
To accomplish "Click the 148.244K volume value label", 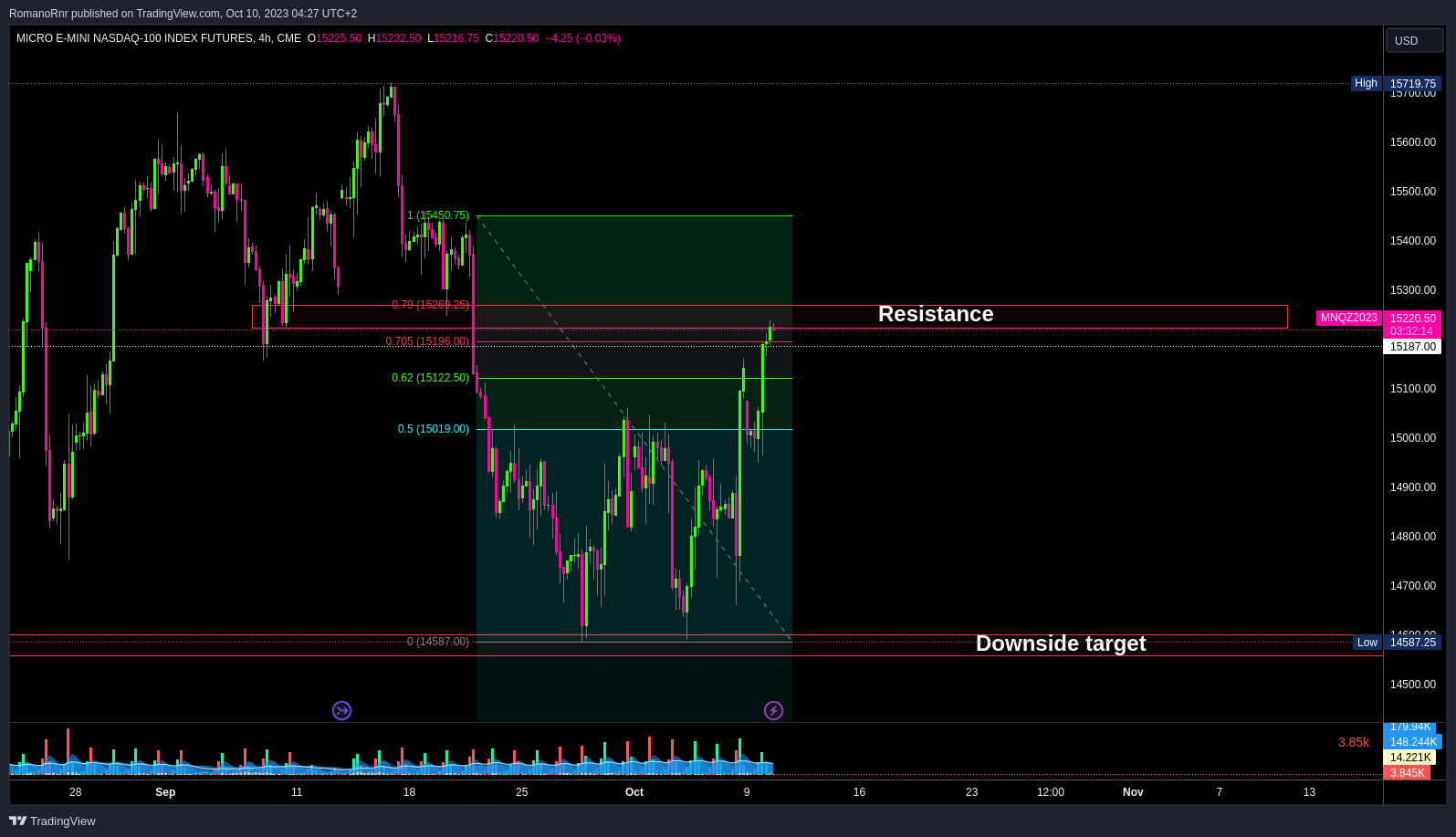I will click(1413, 742).
